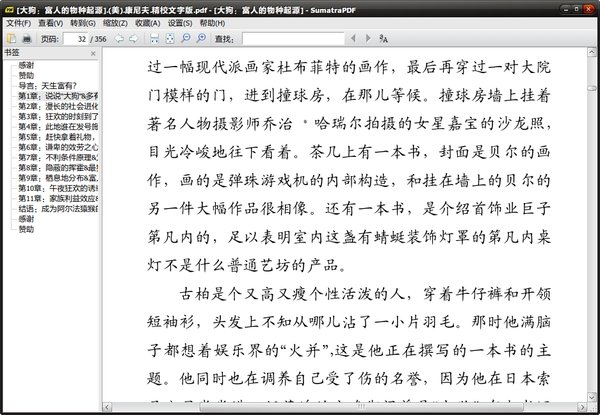
Task: Click the 查找: label in toolbar
Action: tap(224, 39)
